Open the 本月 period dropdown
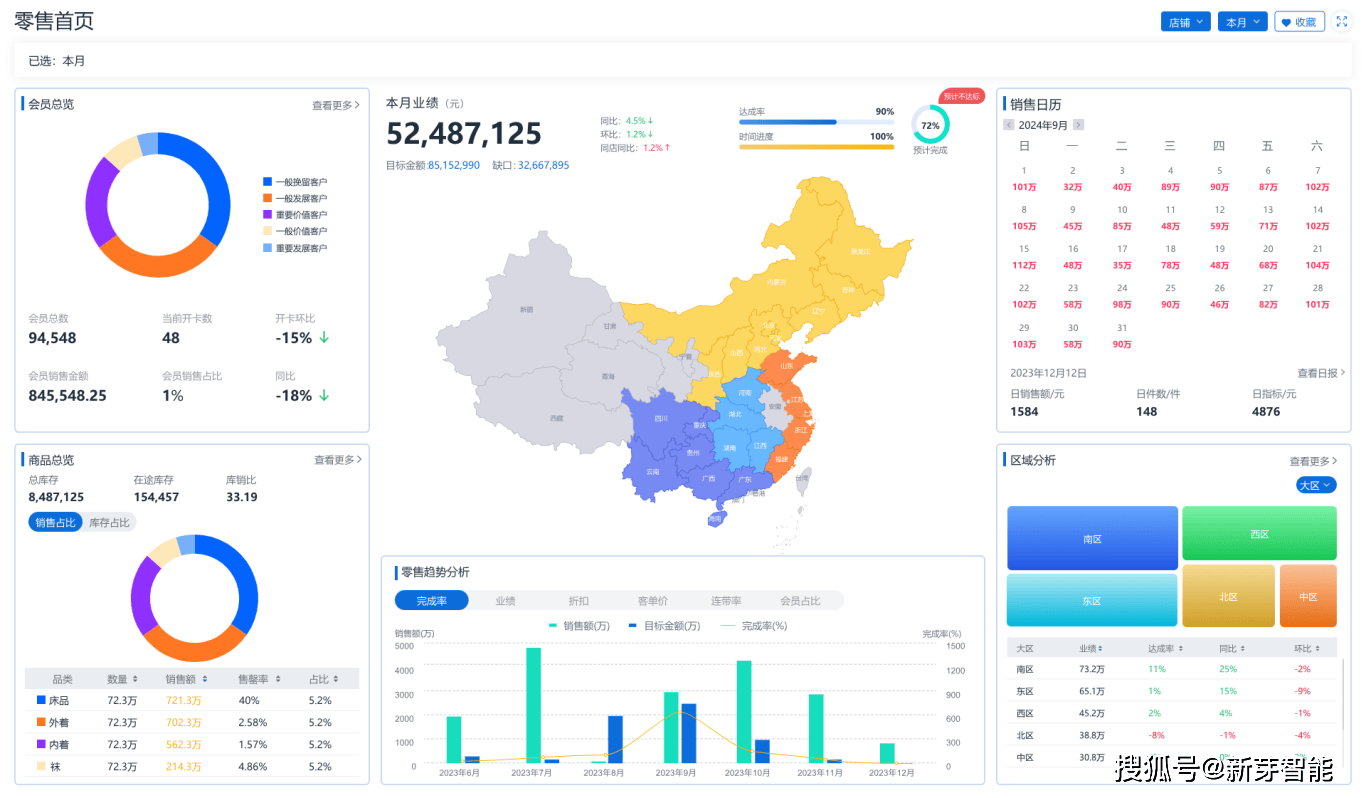The image size is (1366, 798). click(x=1243, y=22)
